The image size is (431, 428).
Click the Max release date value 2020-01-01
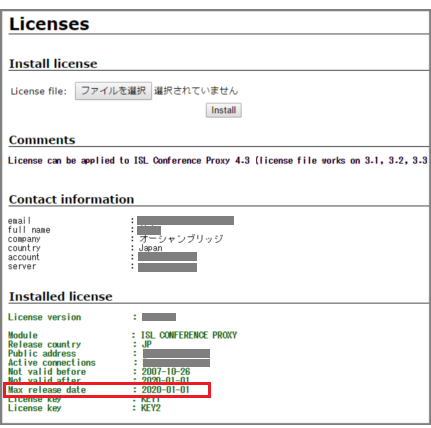tap(166, 390)
